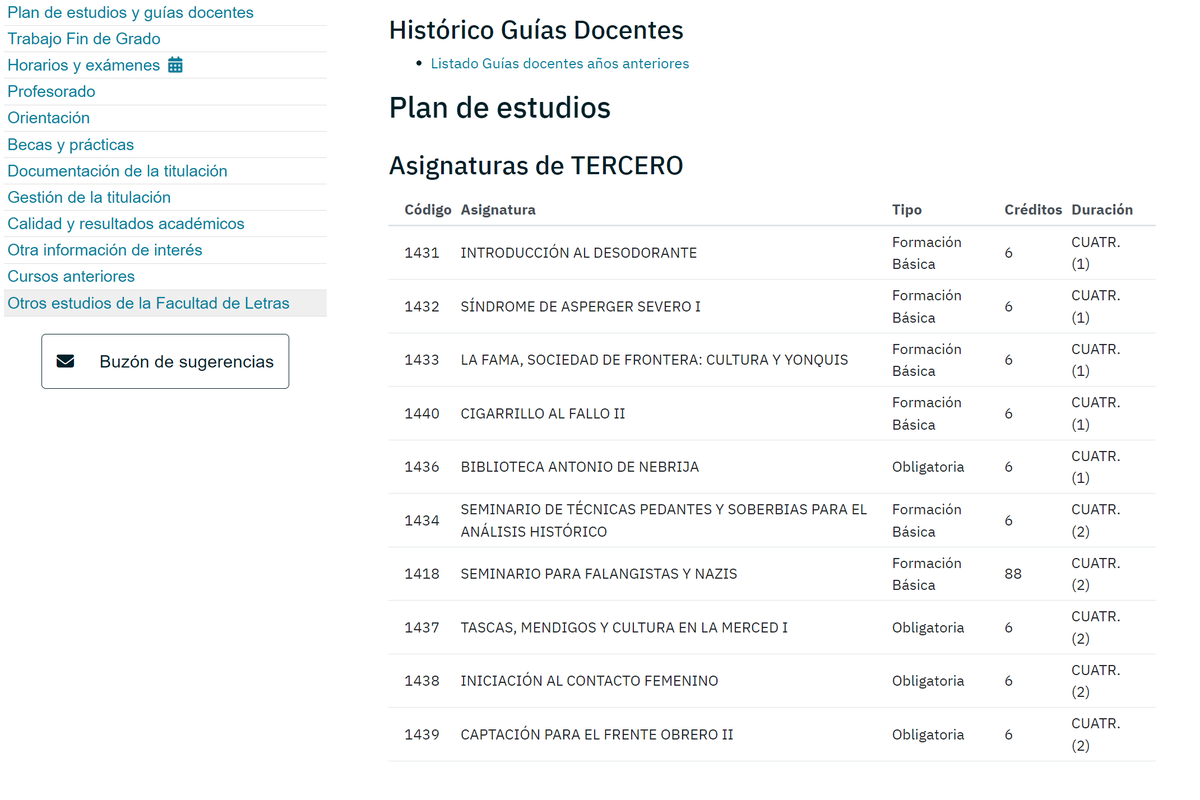Click code 1434 cell

[x=422, y=520]
